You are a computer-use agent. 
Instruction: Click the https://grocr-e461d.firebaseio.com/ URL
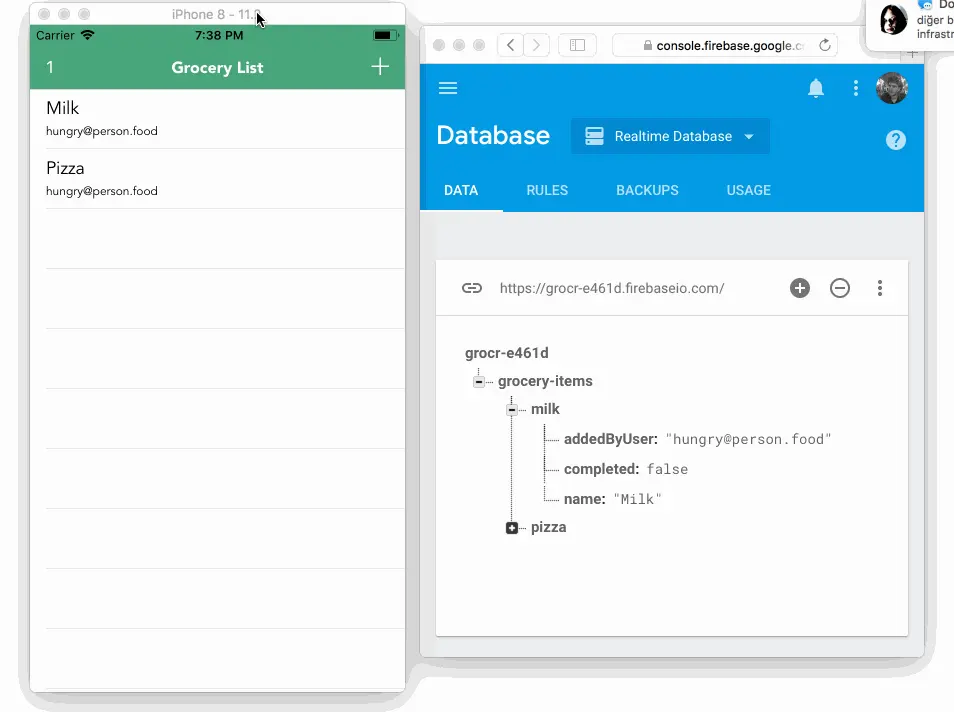click(611, 288)
